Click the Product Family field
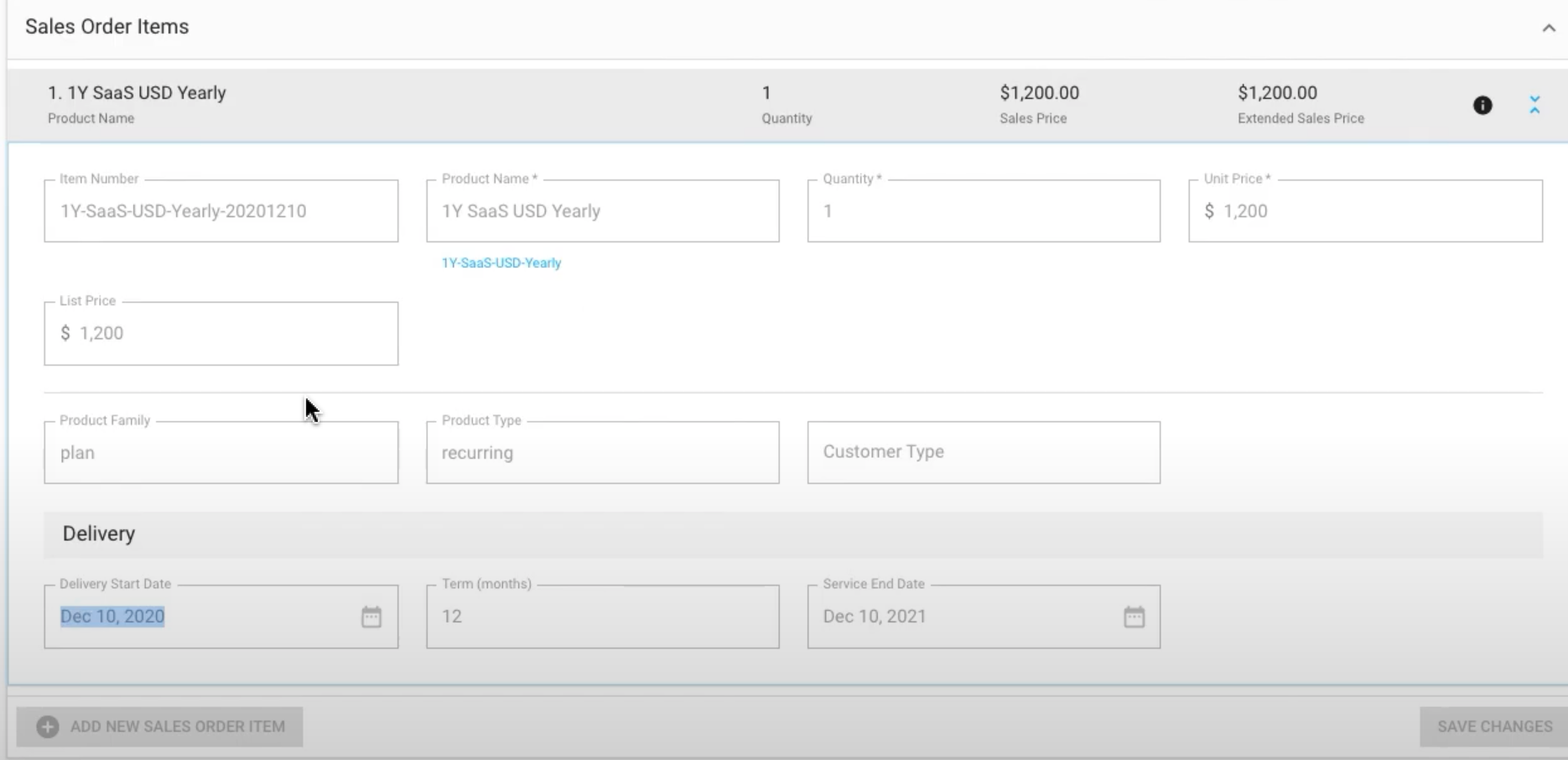 point(221,453)
